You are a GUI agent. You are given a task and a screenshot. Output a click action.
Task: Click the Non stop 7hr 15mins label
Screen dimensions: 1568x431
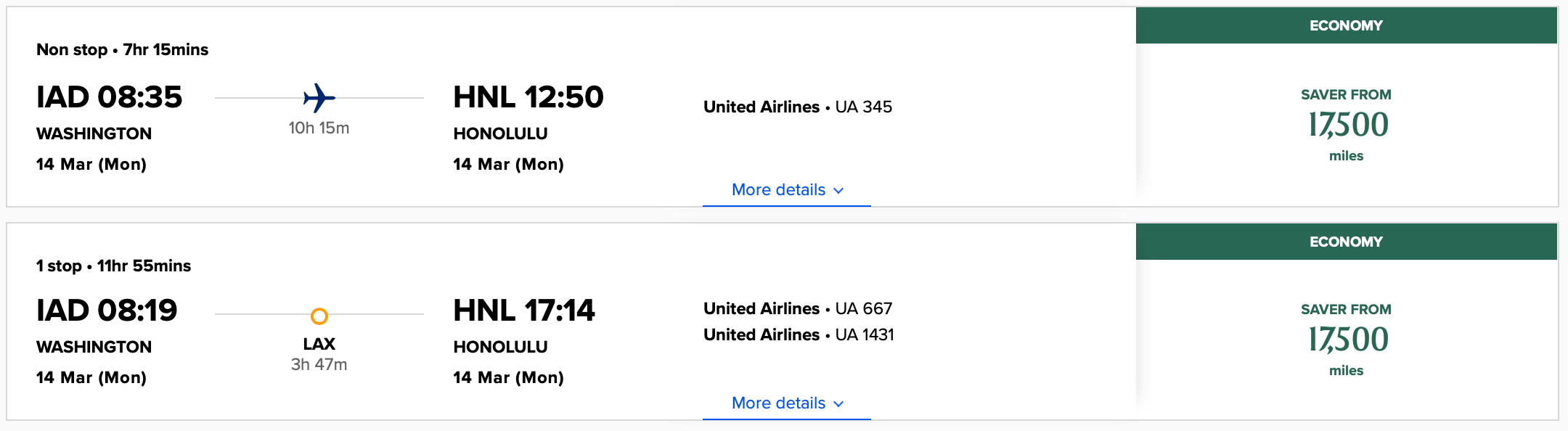pyautogui.click(x=122, y=49)
